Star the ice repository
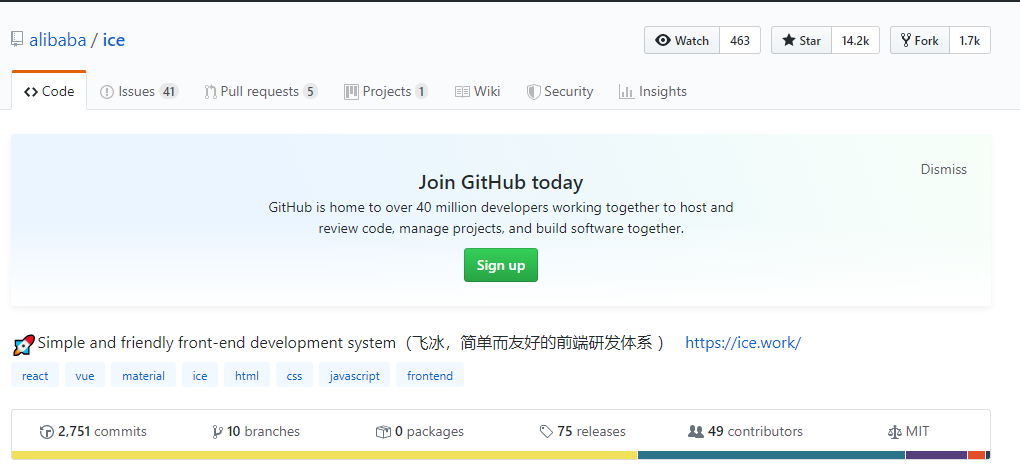This screenshot has width=1020, height=472. [x=801, y=40]
